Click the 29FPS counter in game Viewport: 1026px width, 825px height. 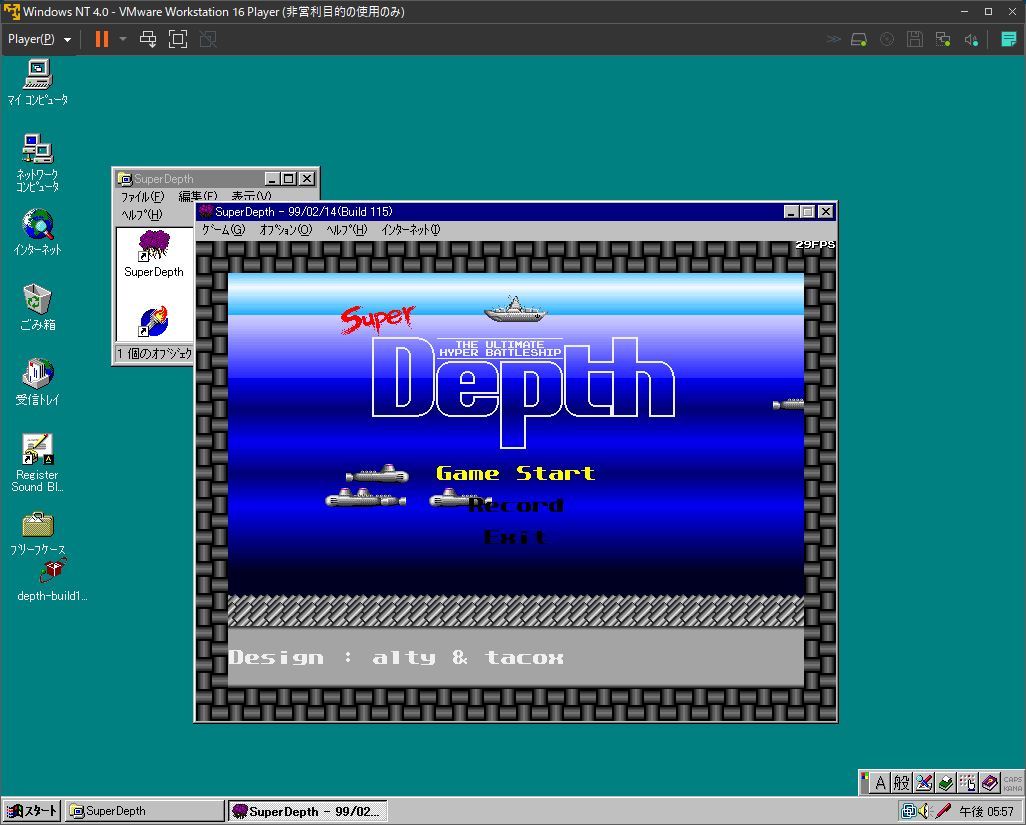point(815,244)
